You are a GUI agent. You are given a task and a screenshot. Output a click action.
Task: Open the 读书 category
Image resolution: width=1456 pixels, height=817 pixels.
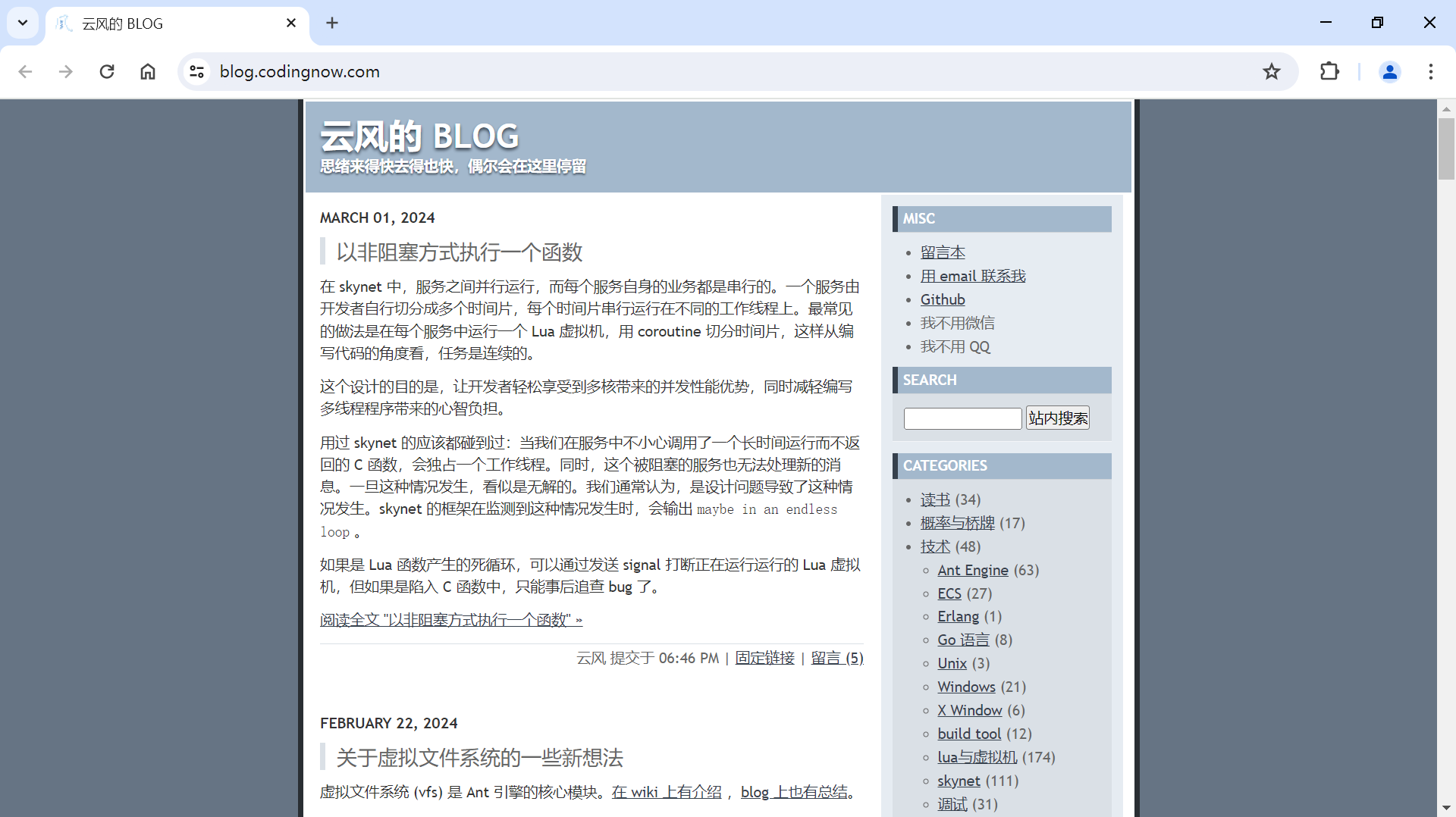point(935,499)
